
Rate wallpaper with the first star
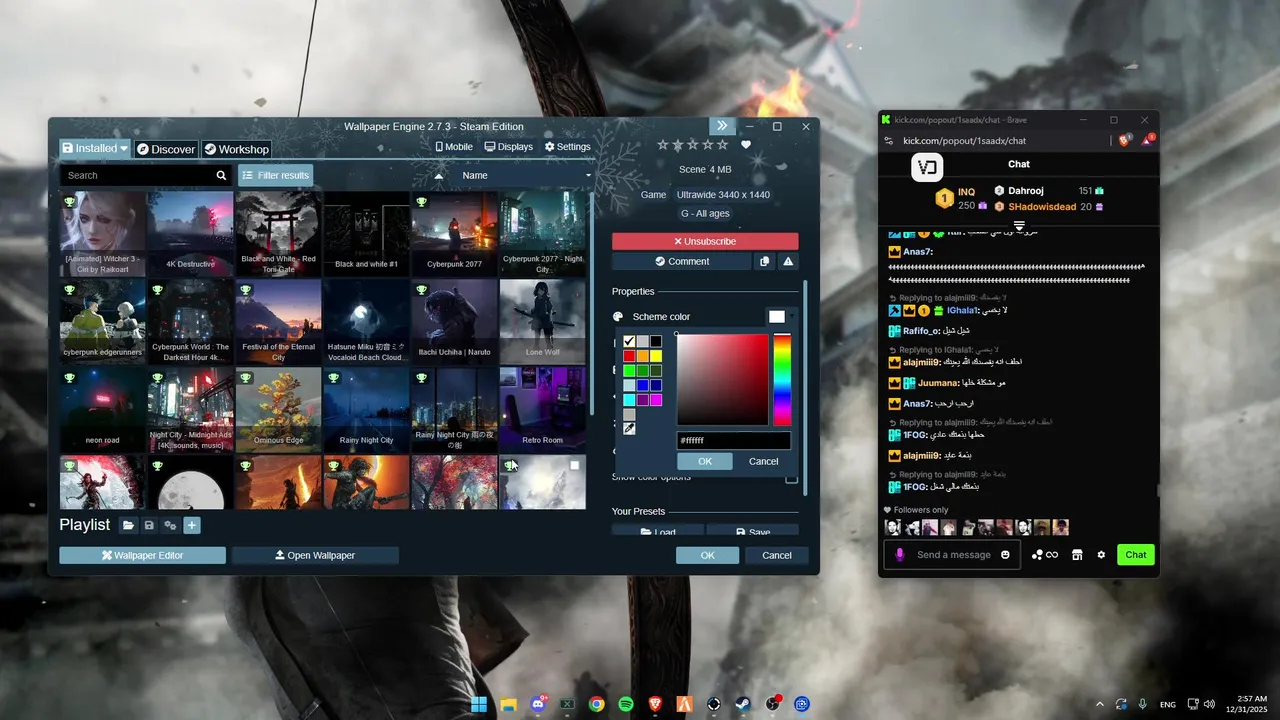[x=662, y=145]
